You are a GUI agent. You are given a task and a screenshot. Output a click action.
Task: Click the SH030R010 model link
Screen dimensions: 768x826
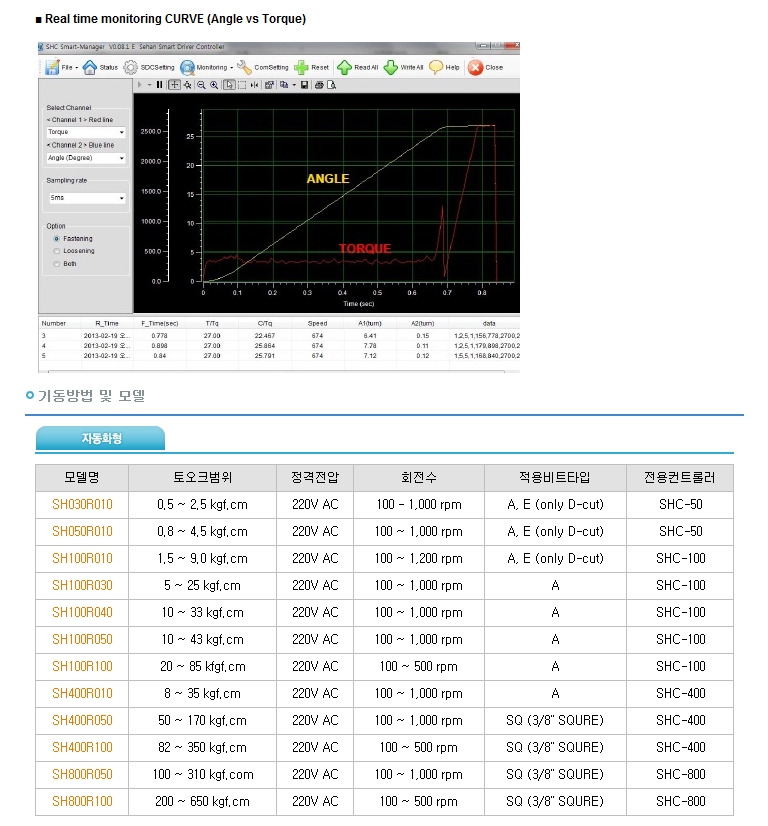(x=82, y=504)
